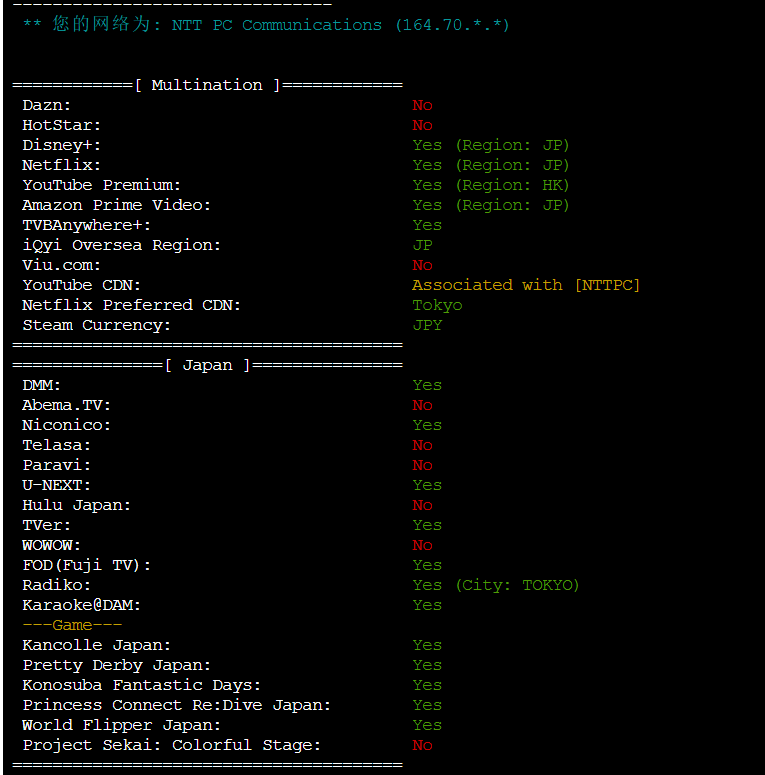Select the 'Yes' result for FOD(Fuji TV)
The width and height of the screenshot is (765, 775).
(x=427, y=565)
